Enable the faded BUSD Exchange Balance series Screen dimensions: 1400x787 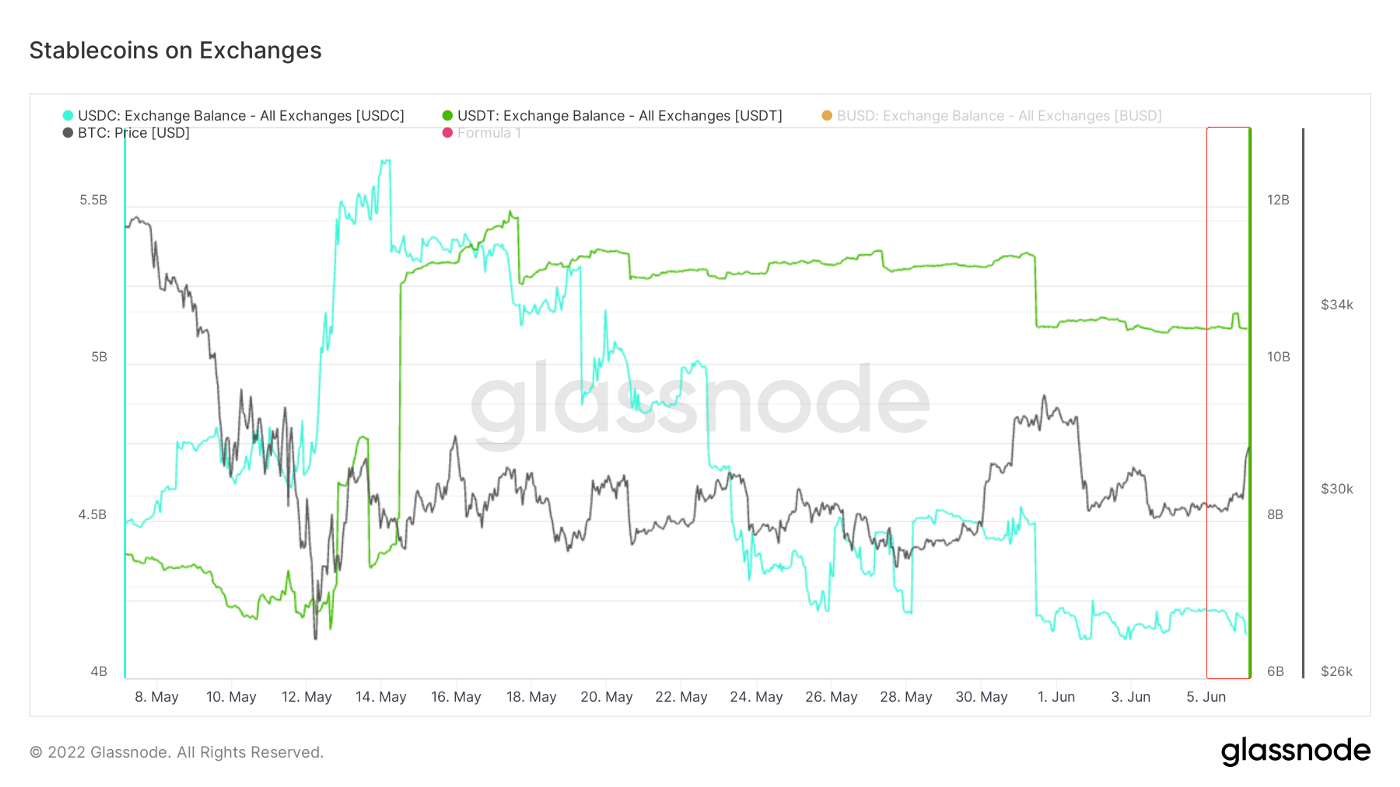point(999,116)
